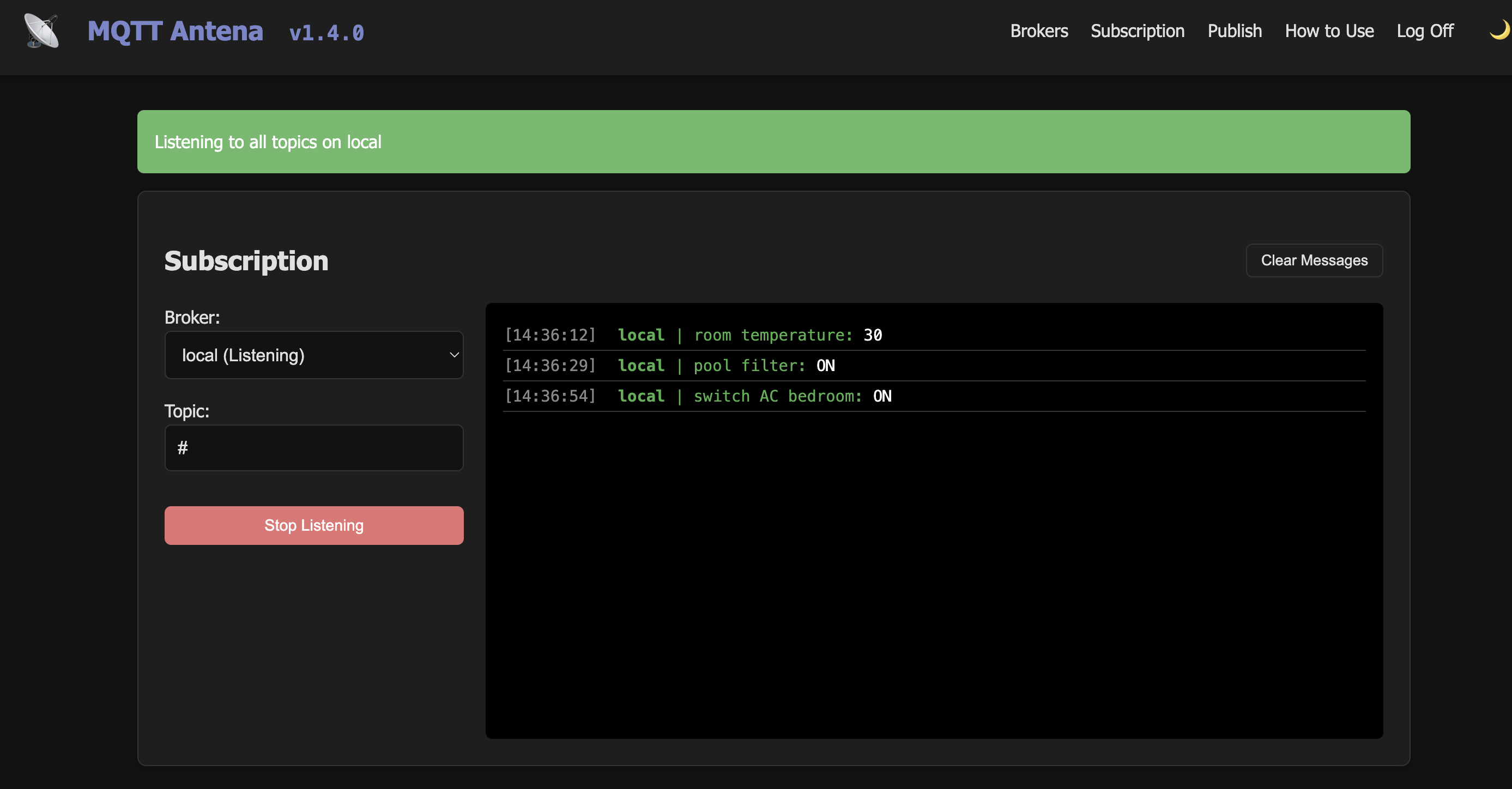Click the v1.4.0 version label
Viewport: 1512px width, 789px height.
click(x=326, y=33)
